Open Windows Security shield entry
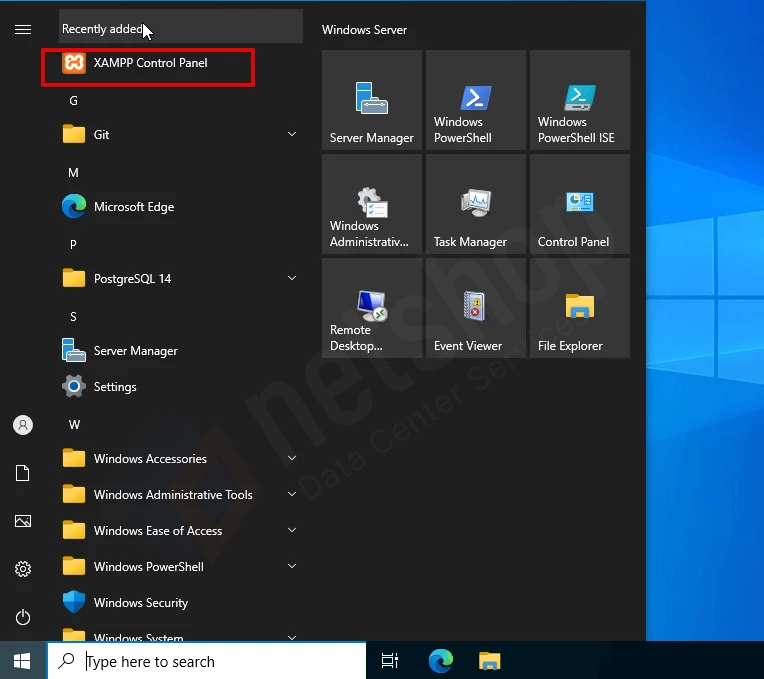764x679 pixels. (x=180, y=603)
